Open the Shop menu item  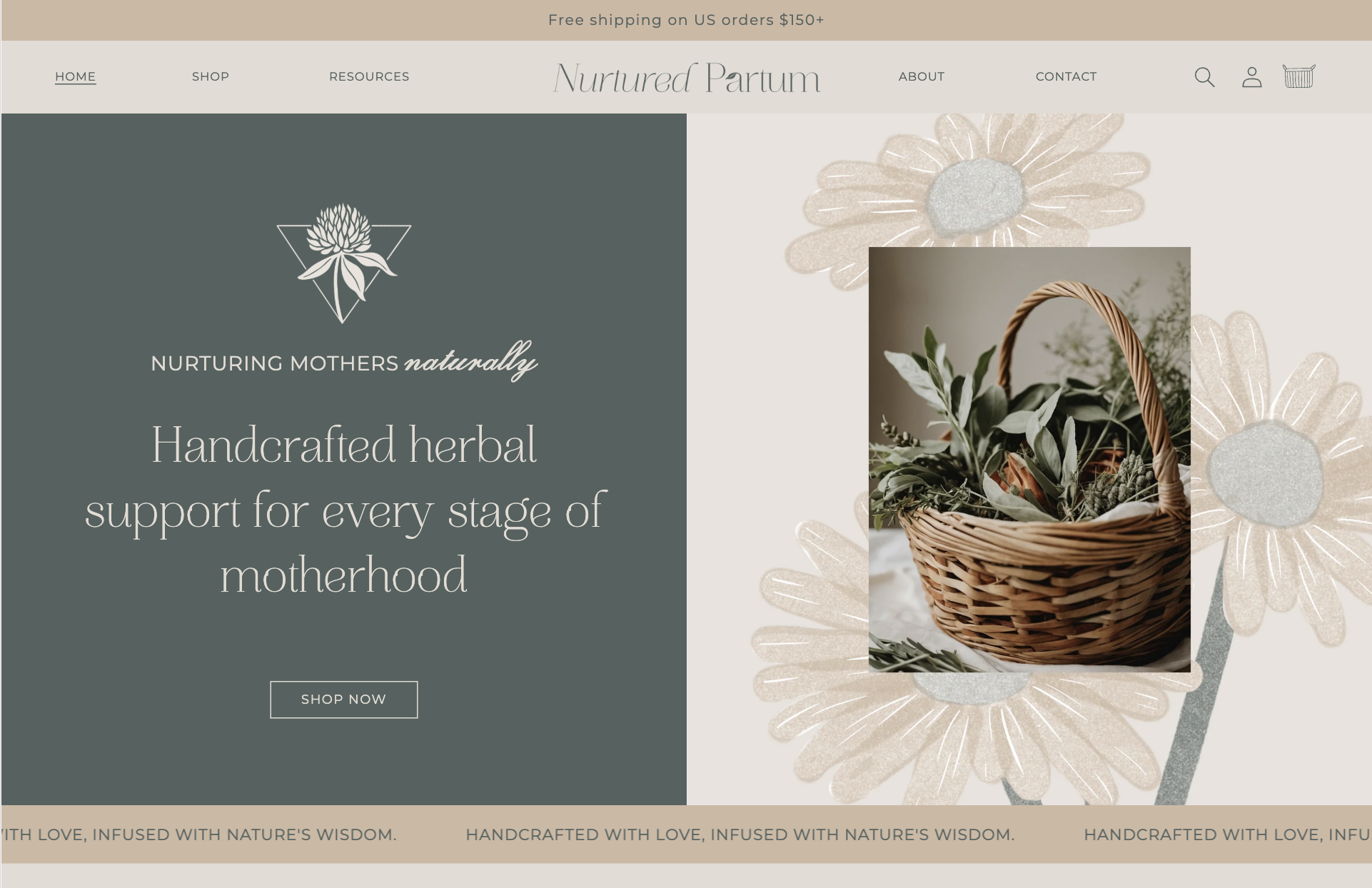coord(211,76)
